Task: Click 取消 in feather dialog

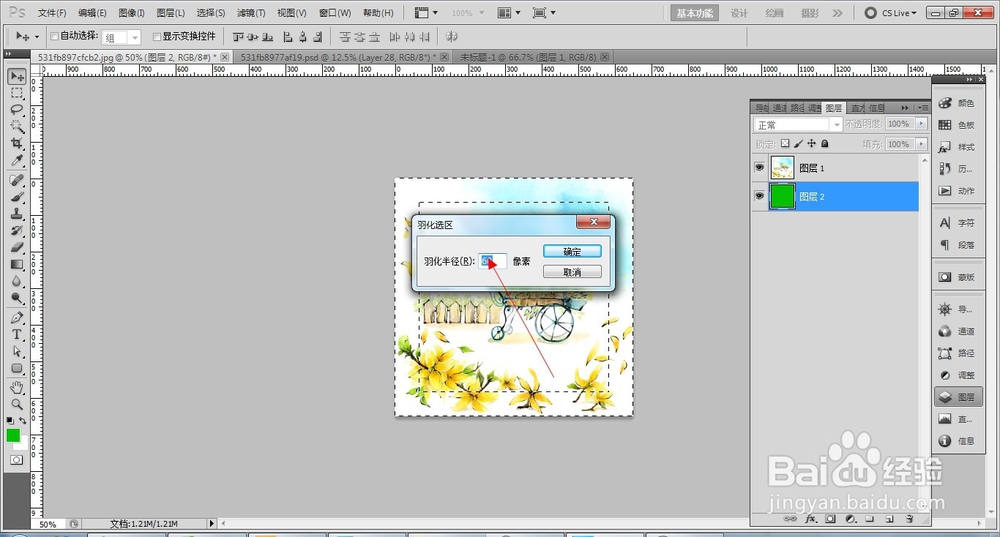Action: click(x=572, y=272)
